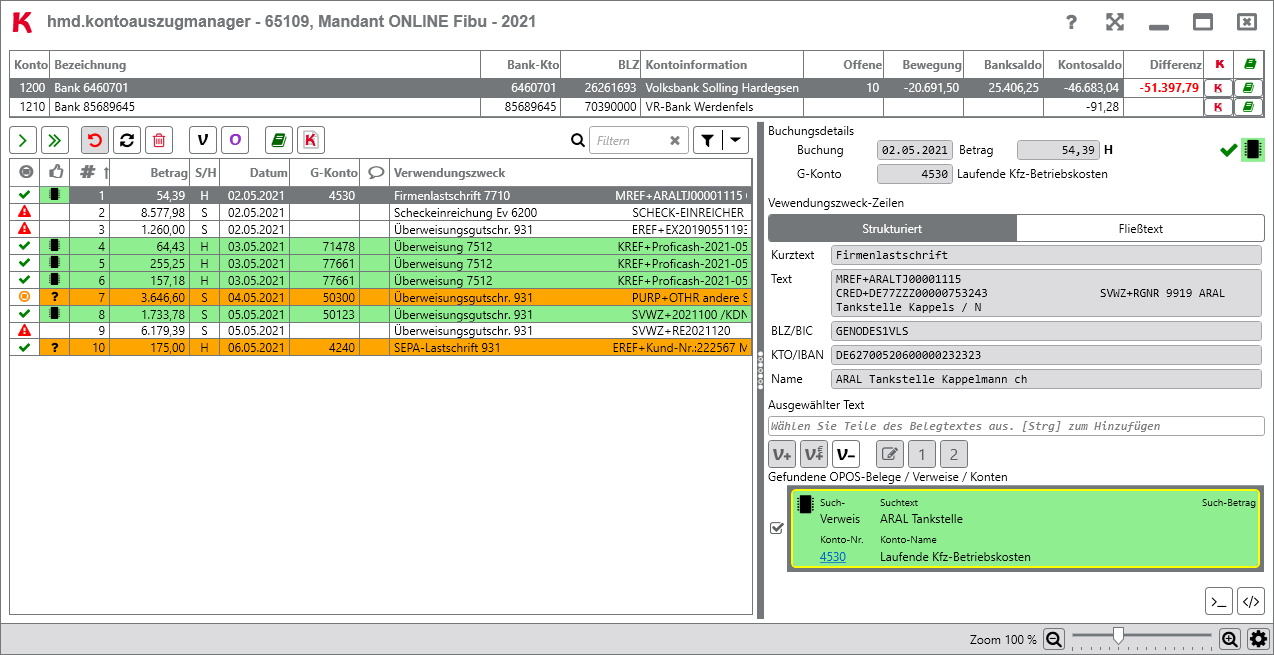1274x655 pixels.
Task: Click the code brackets icon at bottom right
Action: coord(1250,601)
